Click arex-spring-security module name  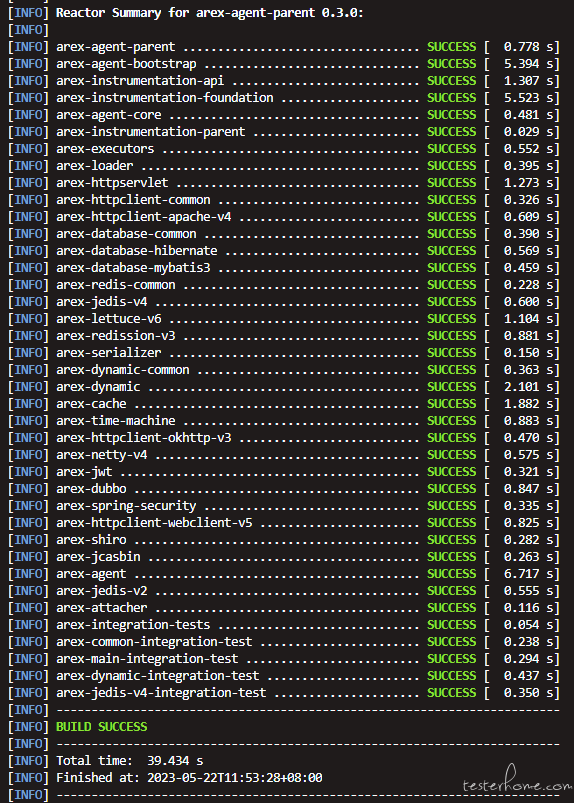tap(126, 505)
